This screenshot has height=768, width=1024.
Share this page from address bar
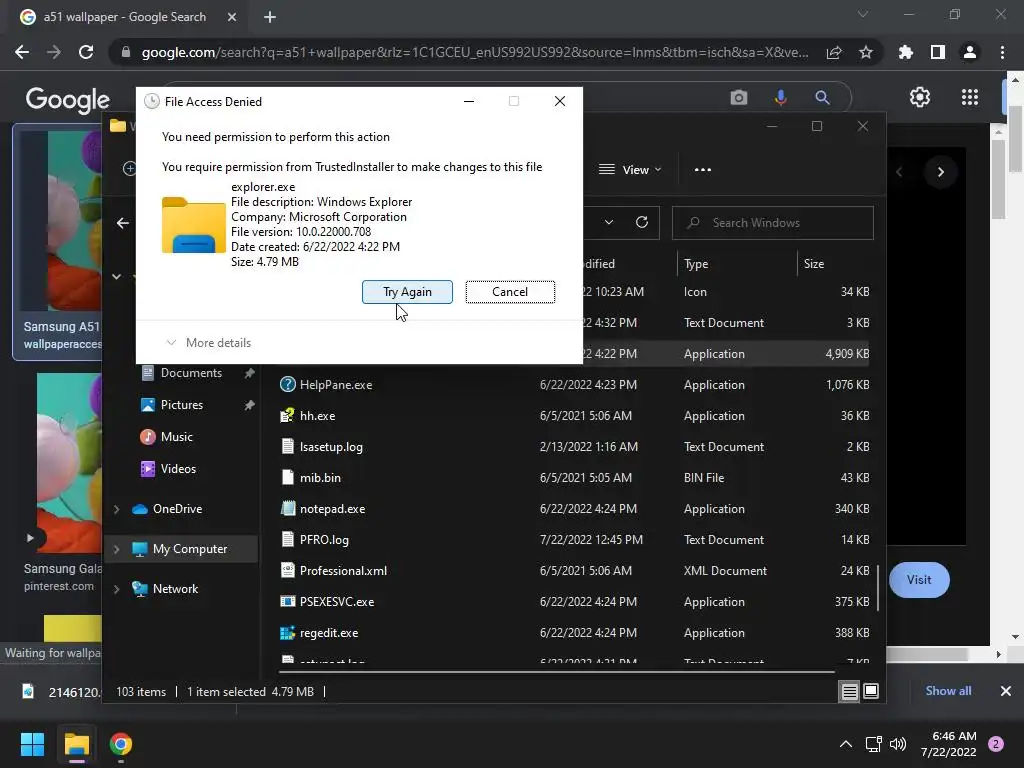(834, 52)
